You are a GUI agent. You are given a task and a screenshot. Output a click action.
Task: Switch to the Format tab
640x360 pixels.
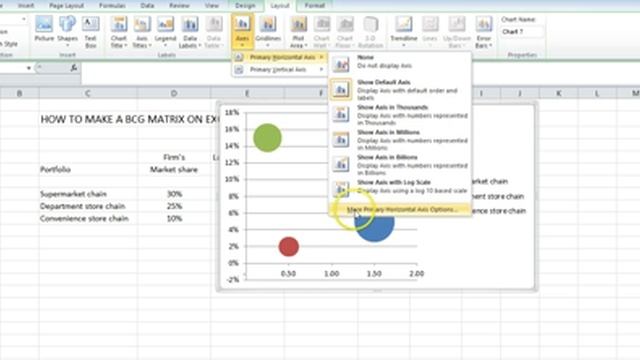tap(314, 6)
